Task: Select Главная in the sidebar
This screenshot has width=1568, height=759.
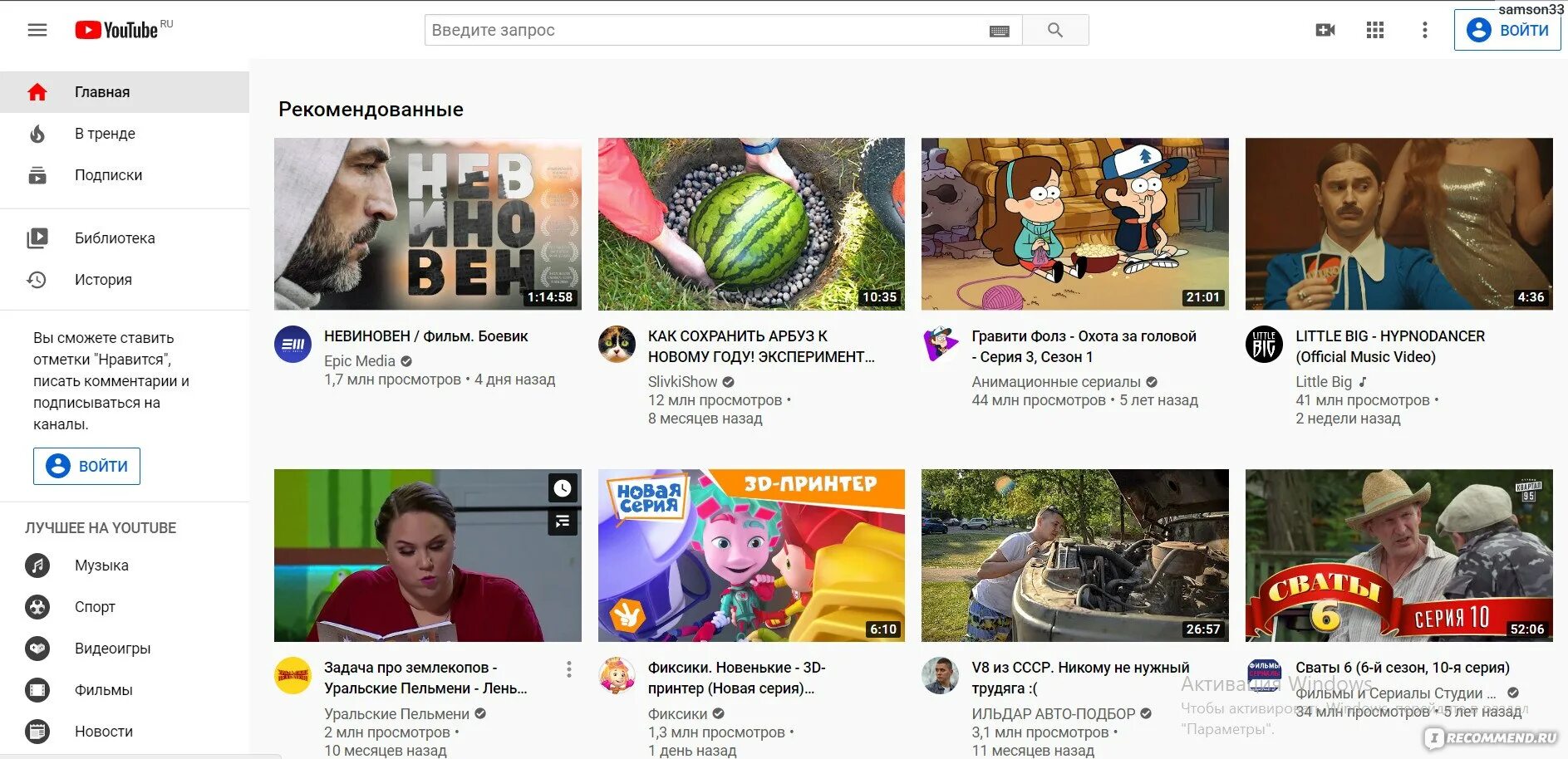Action: [125, 92]
